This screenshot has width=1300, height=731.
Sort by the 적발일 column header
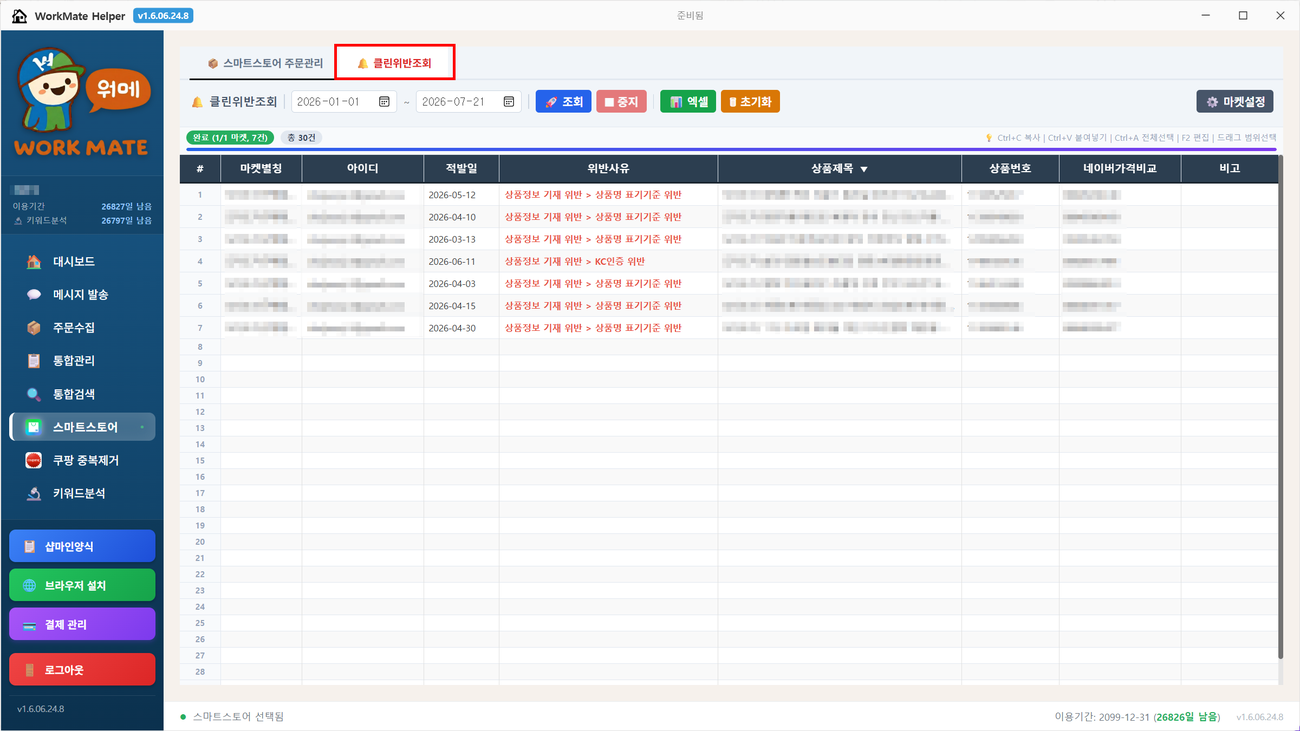(x=461, y=169)
